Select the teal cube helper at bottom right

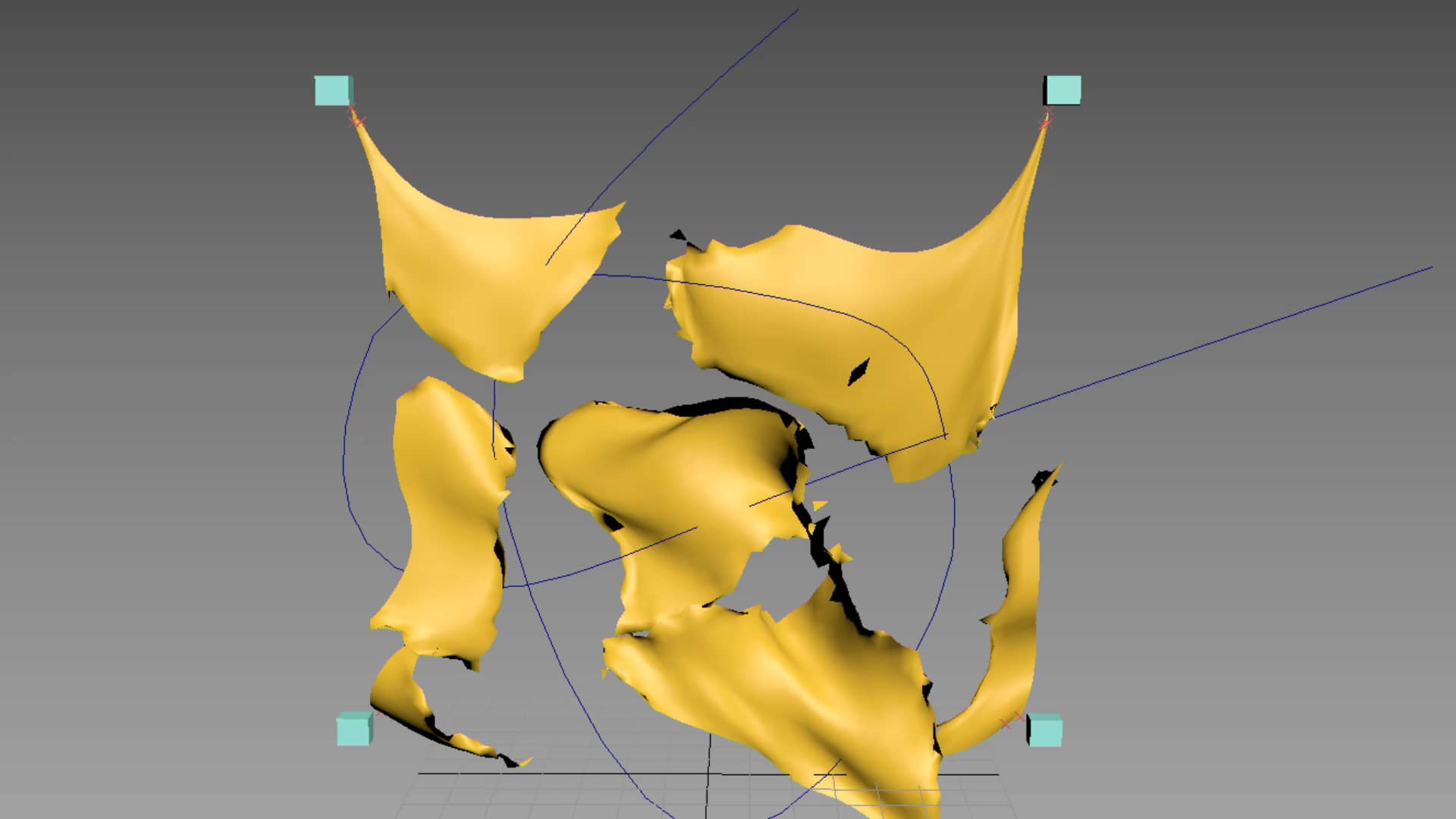pos(1046,730)
